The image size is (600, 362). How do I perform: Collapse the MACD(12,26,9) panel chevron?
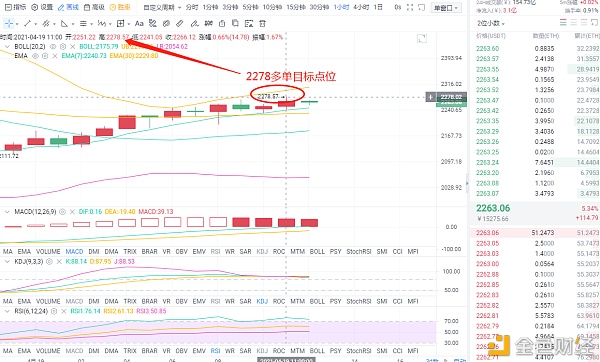(x=7, y=212)
